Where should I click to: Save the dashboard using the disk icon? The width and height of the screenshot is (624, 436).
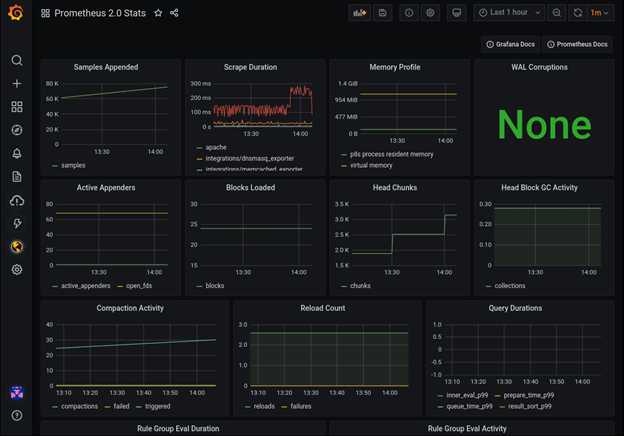tap(383, 13)
